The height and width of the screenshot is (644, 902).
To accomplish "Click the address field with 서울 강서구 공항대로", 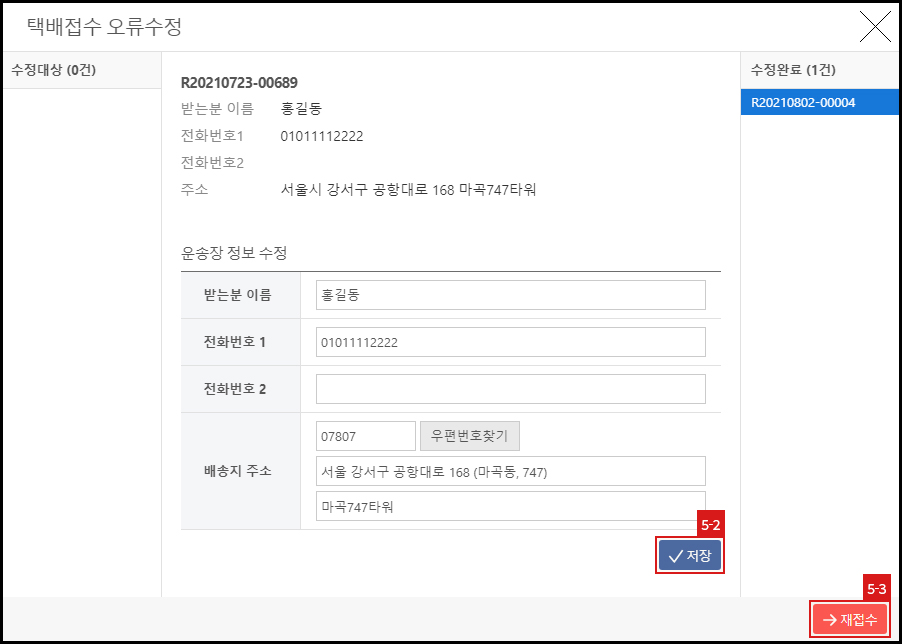I will [510, 471].
